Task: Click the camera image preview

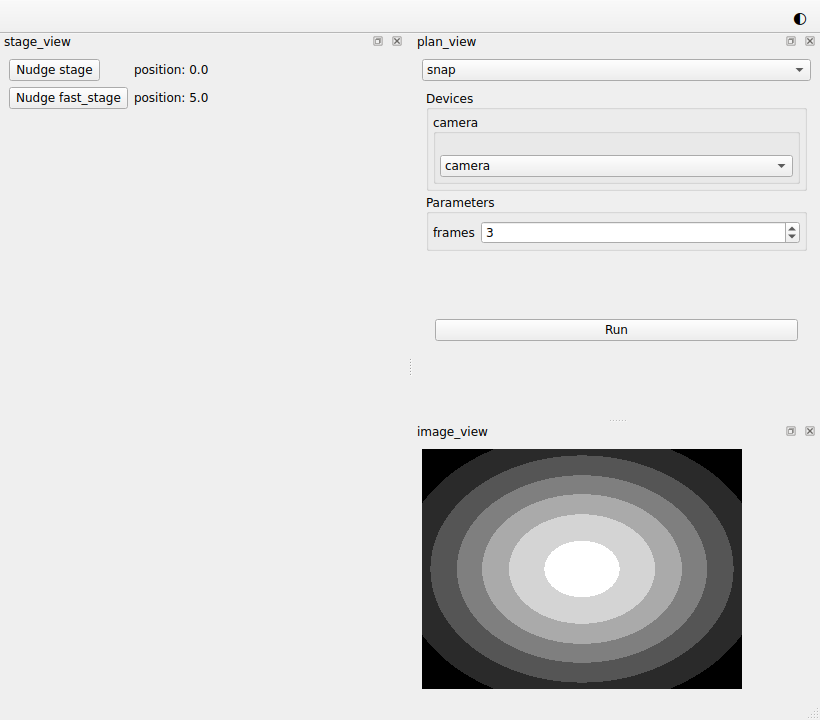Action: pyautogui.click(x=582, y=569)
